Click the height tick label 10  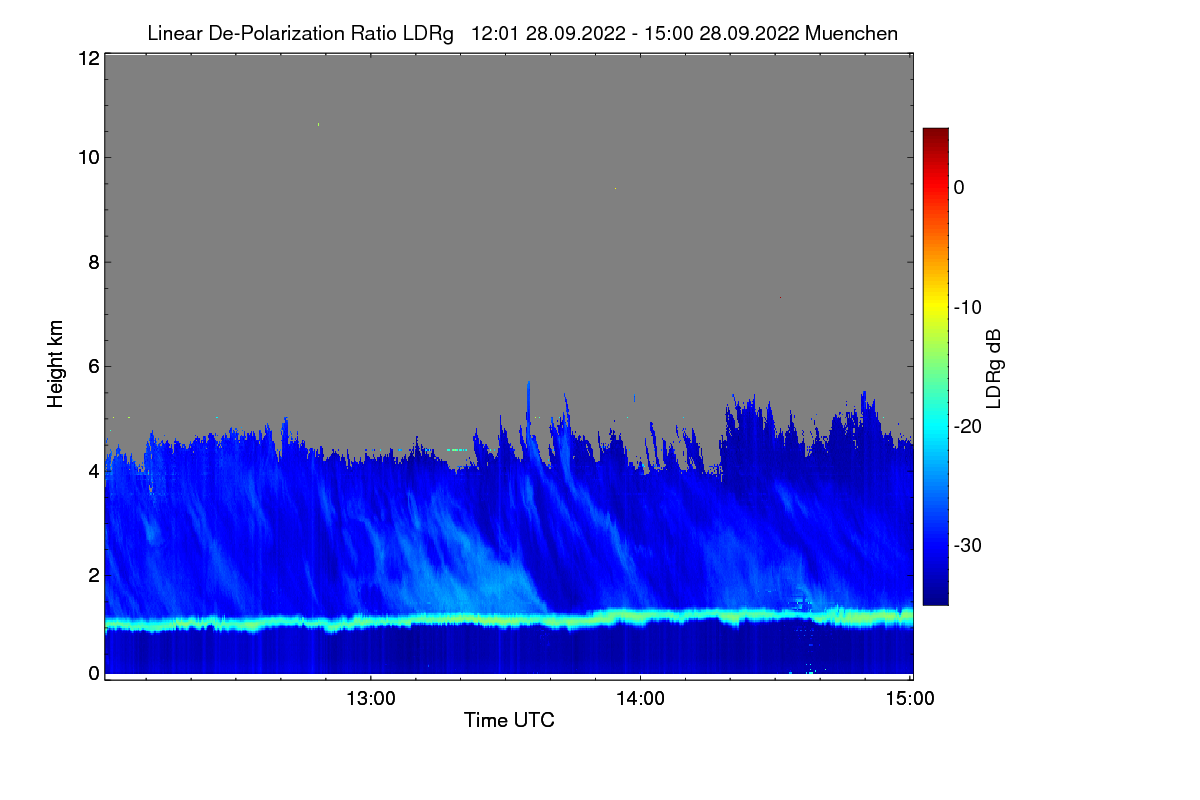tap(87, 157)
